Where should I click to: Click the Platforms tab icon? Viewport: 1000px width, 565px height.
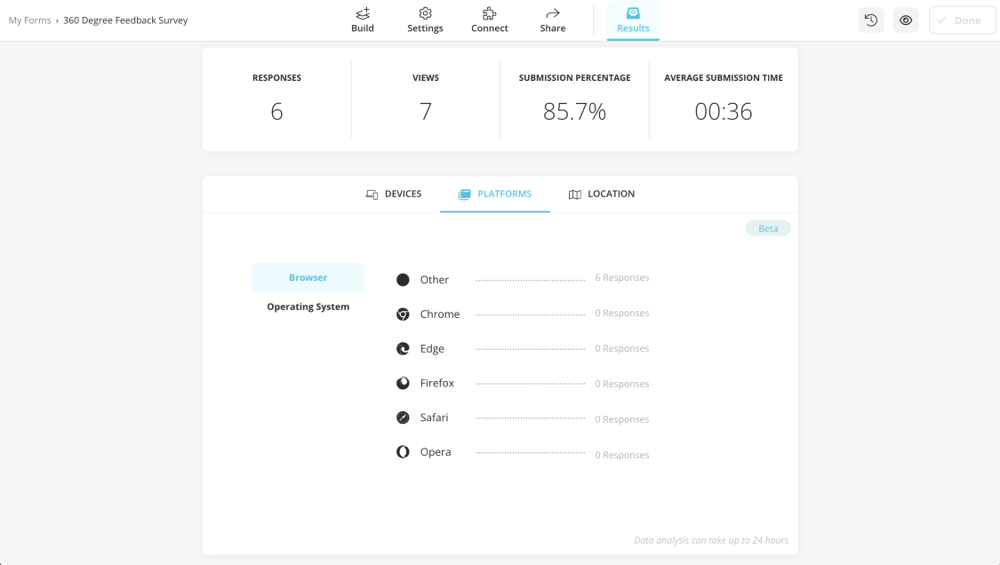click(464, 194)
